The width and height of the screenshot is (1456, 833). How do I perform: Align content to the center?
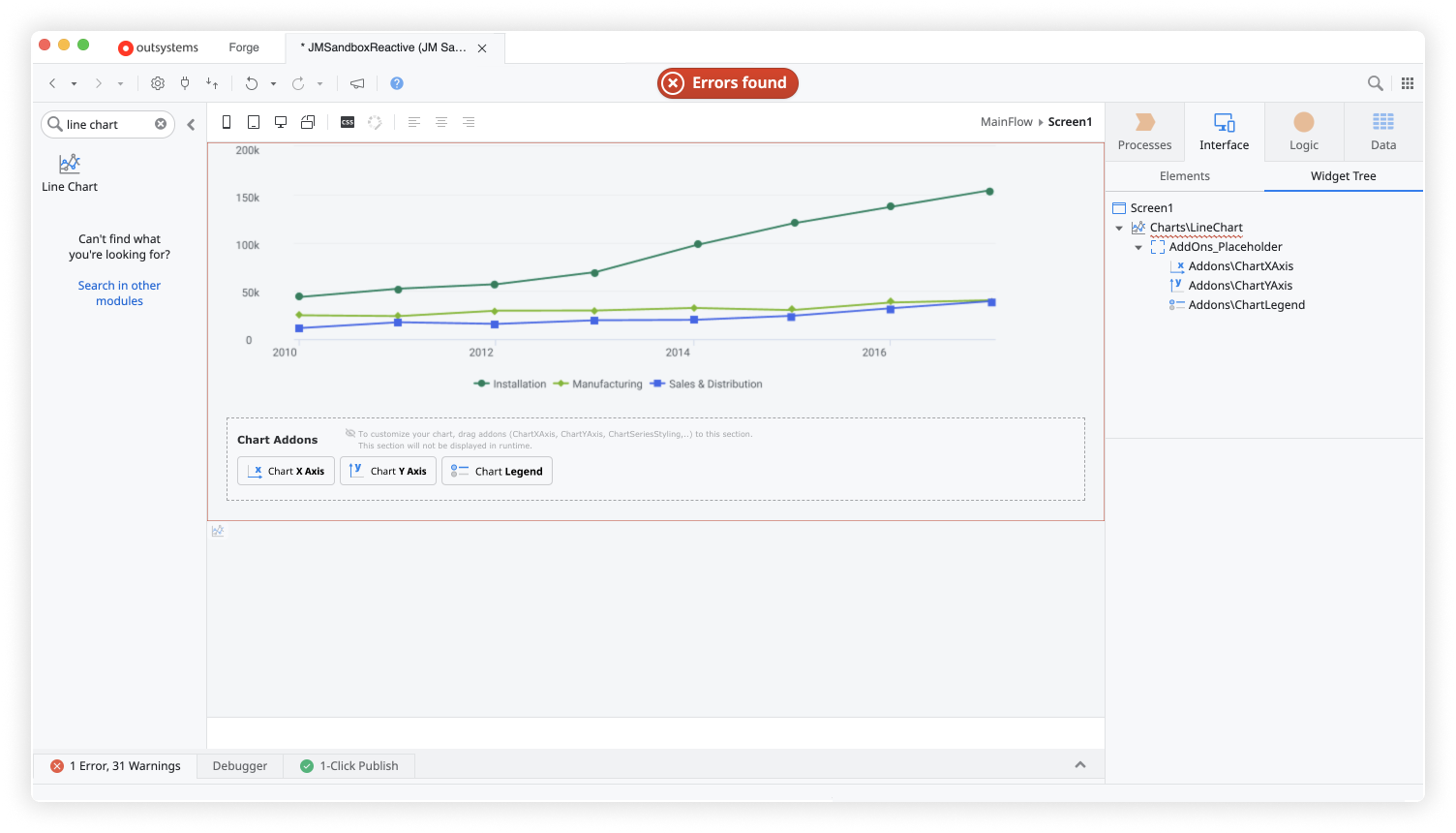tap(441, 122)
